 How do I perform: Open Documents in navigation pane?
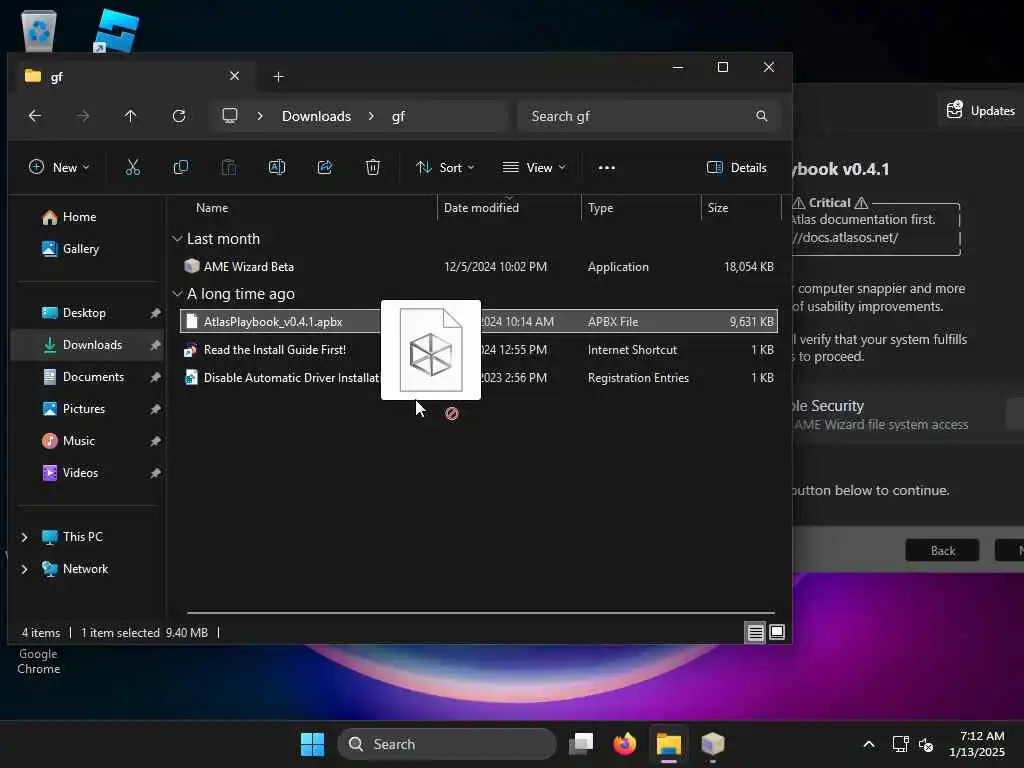point(83,377)
